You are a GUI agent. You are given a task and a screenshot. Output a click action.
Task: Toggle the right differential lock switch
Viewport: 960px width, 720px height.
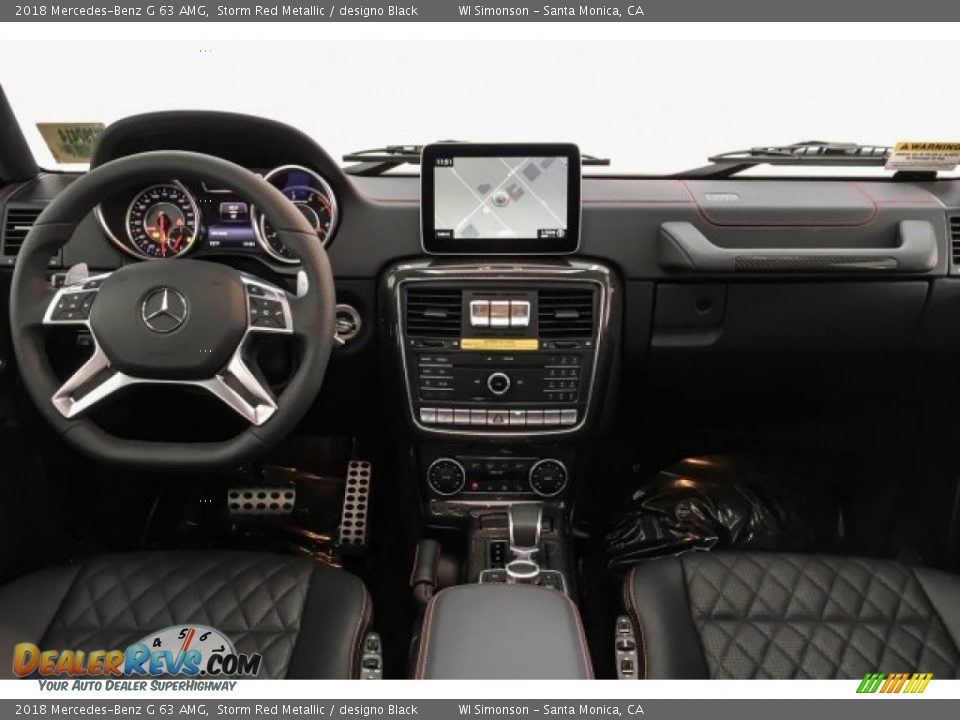coord(518,314)
